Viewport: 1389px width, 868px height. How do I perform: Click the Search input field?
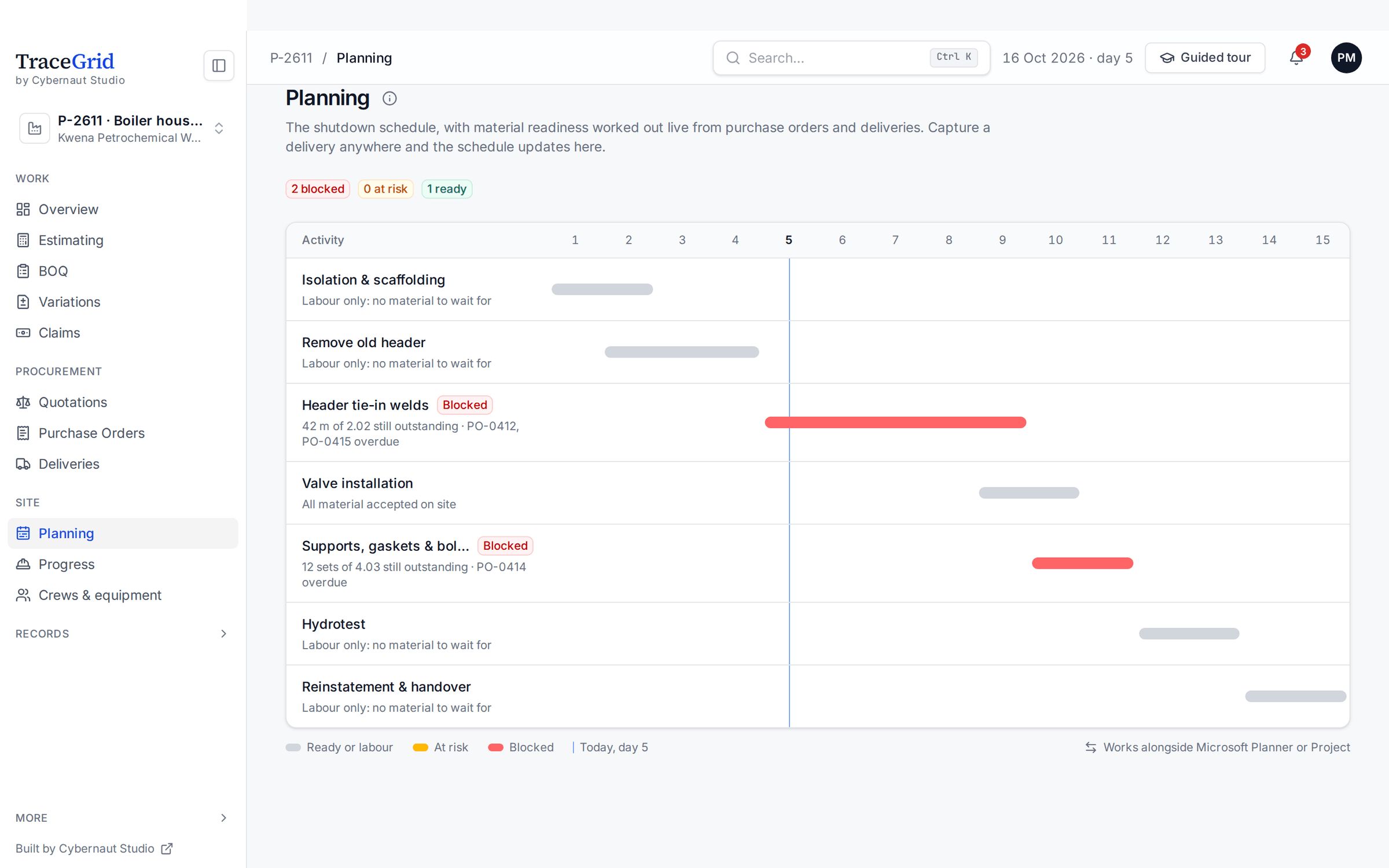coord(851,58)
